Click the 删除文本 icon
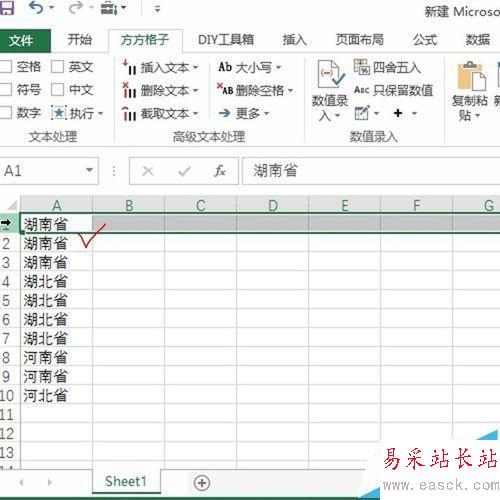500x500 pixels. pos(129,90)
